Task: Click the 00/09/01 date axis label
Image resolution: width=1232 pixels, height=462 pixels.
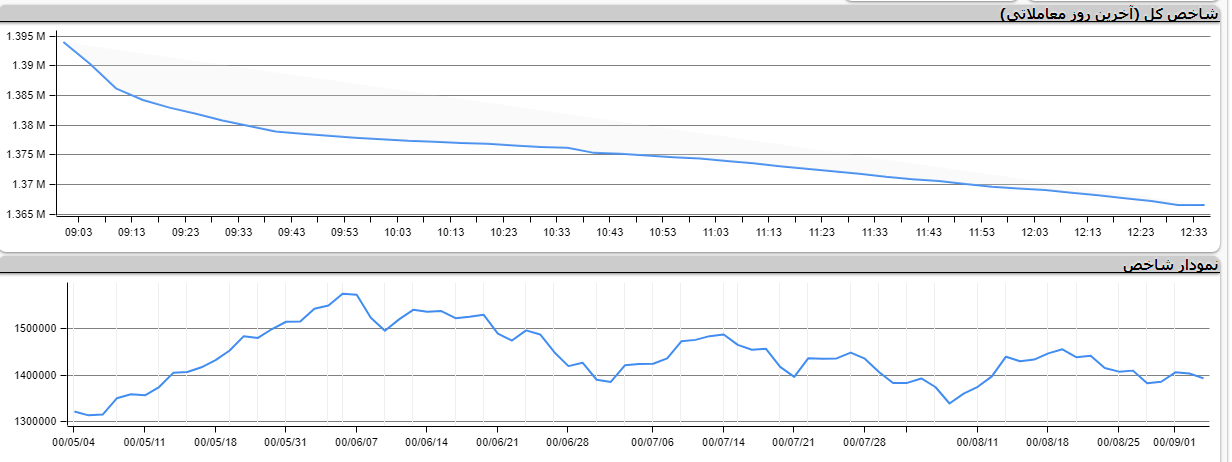Action: tap(1175, 441)
